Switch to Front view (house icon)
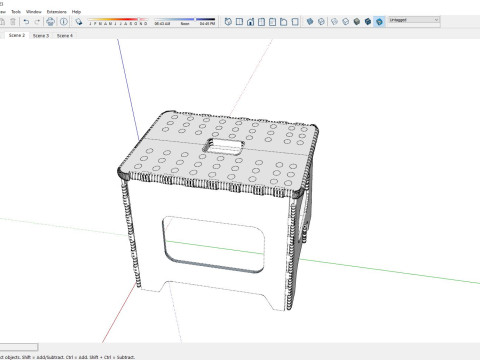Viewport: 480px width, 360px height. click(250, 22)
